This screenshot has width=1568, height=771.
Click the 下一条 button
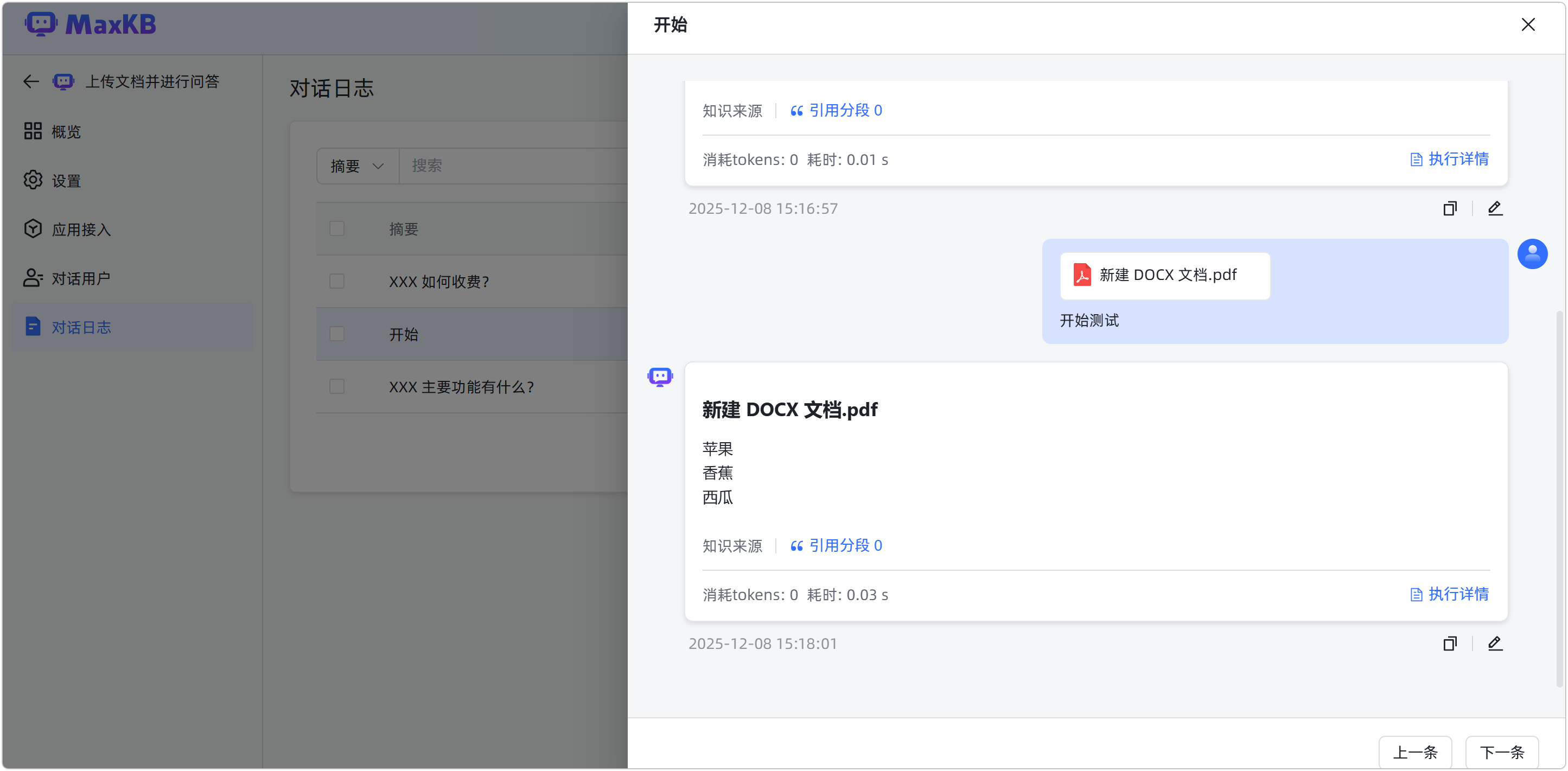click(x=1502, y=752)
